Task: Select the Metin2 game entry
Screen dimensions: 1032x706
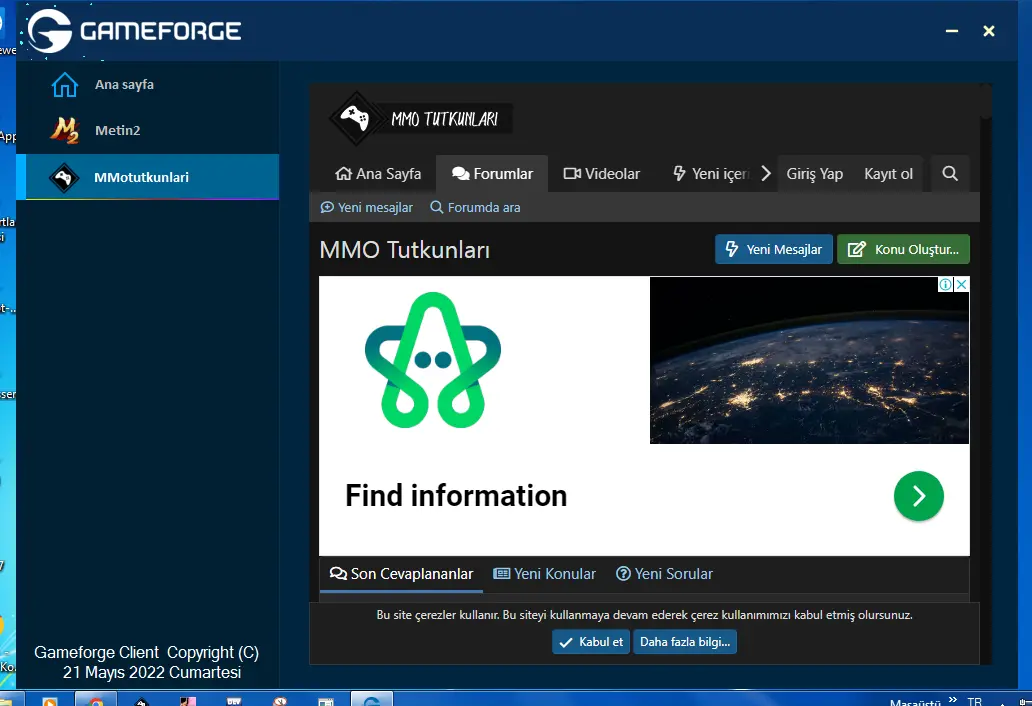Action: point(117,130)
